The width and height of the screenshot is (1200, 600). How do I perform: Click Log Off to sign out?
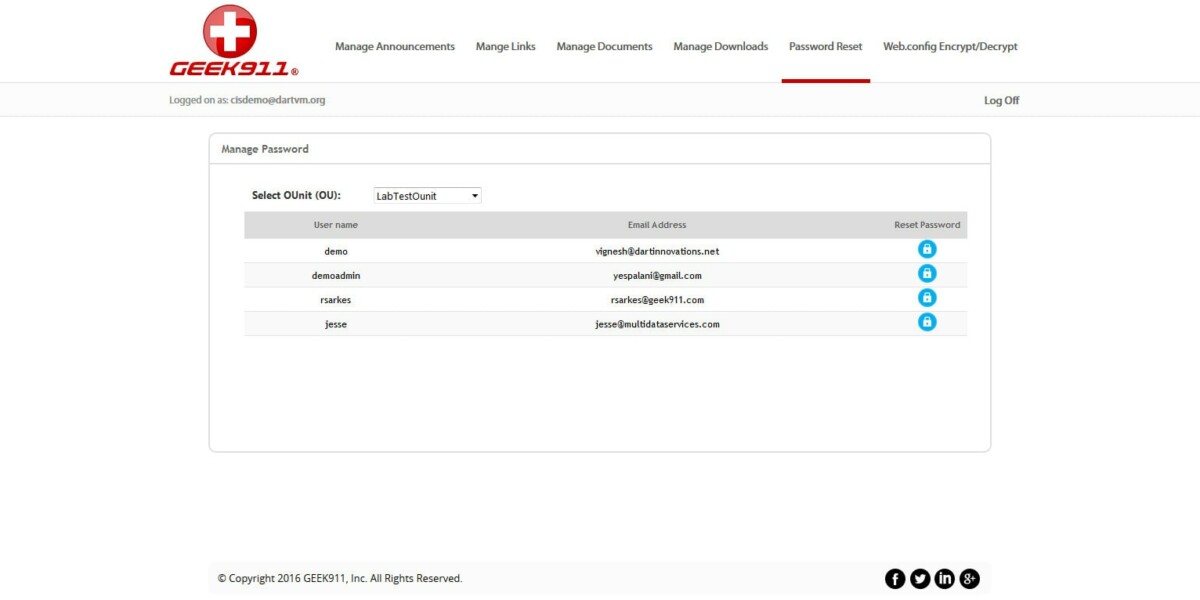coord(1000,99)
